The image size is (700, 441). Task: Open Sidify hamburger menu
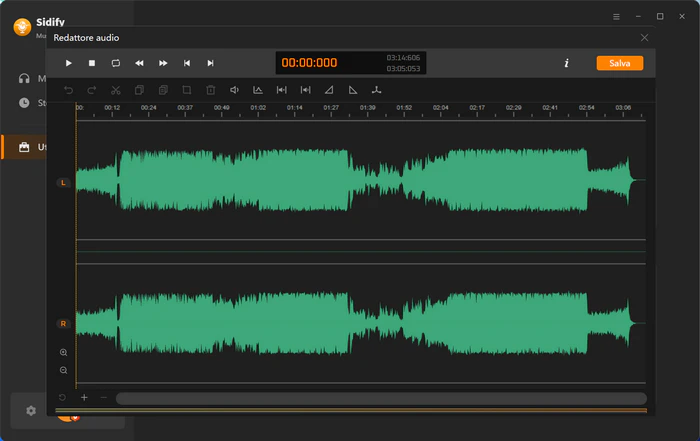(x=616, y=17)
